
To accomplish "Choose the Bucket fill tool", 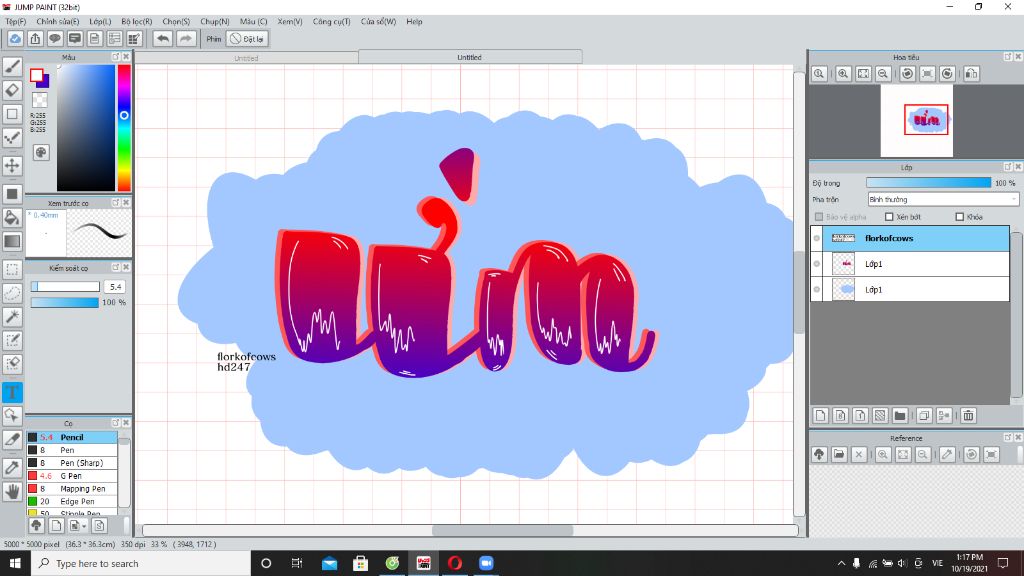I will [12, 217].
